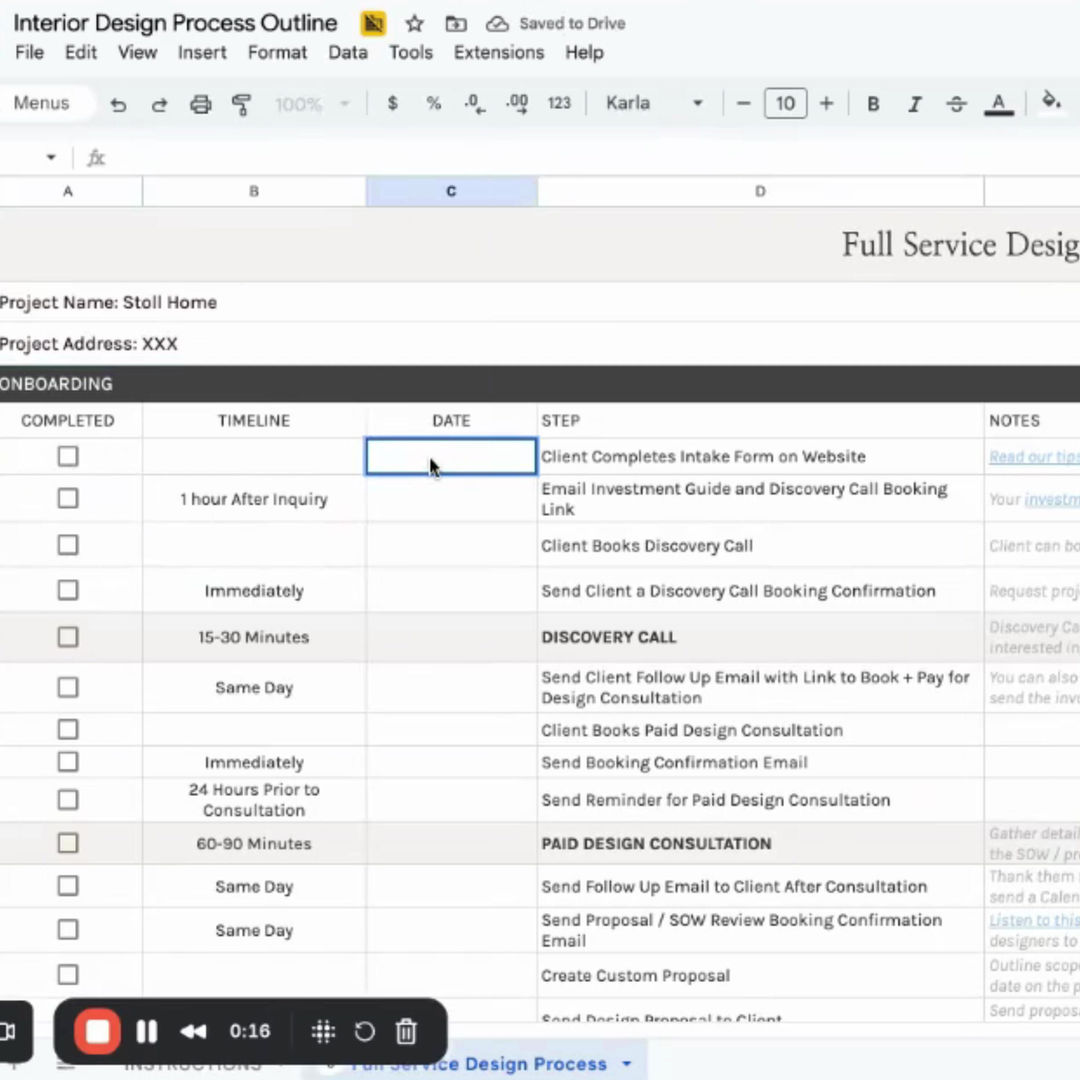Open the Format menu

[277, 53]
